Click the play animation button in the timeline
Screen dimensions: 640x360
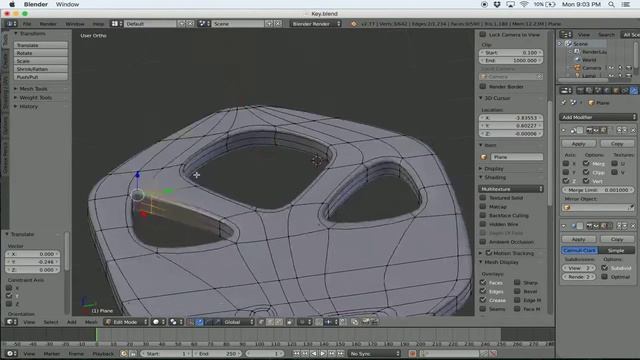[323, 353]
